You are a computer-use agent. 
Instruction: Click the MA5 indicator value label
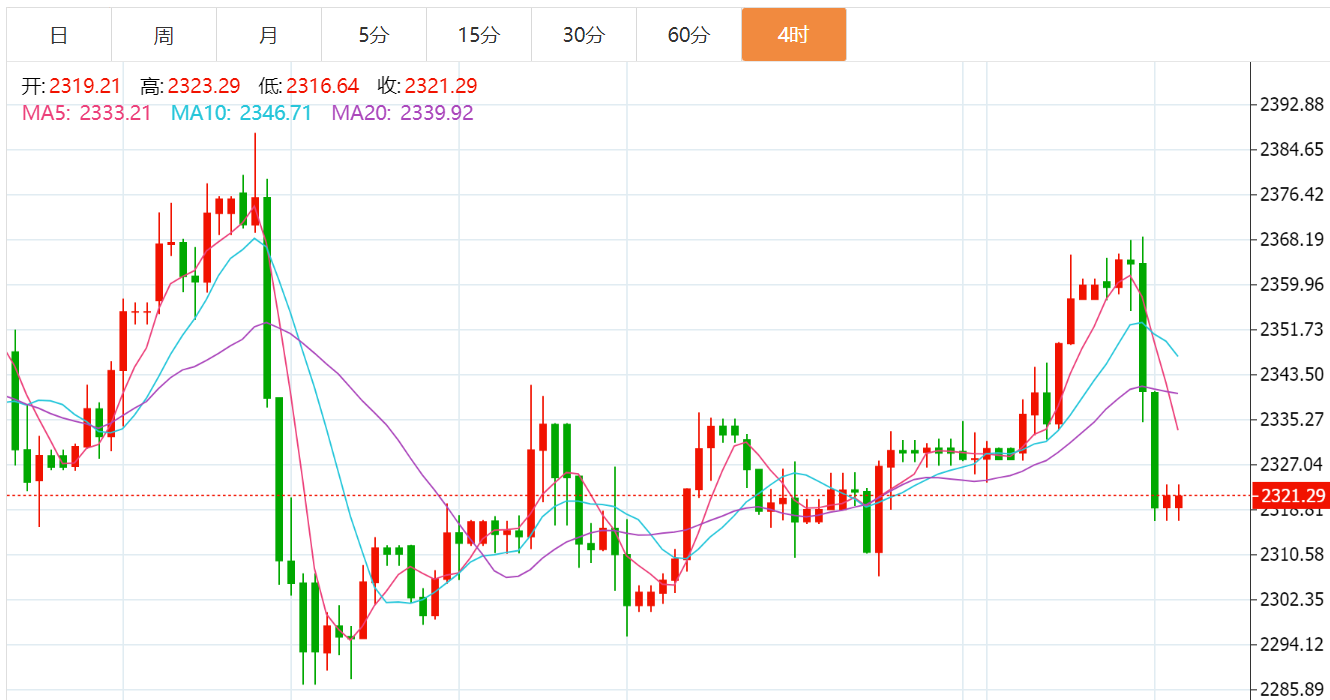point(87,113)
